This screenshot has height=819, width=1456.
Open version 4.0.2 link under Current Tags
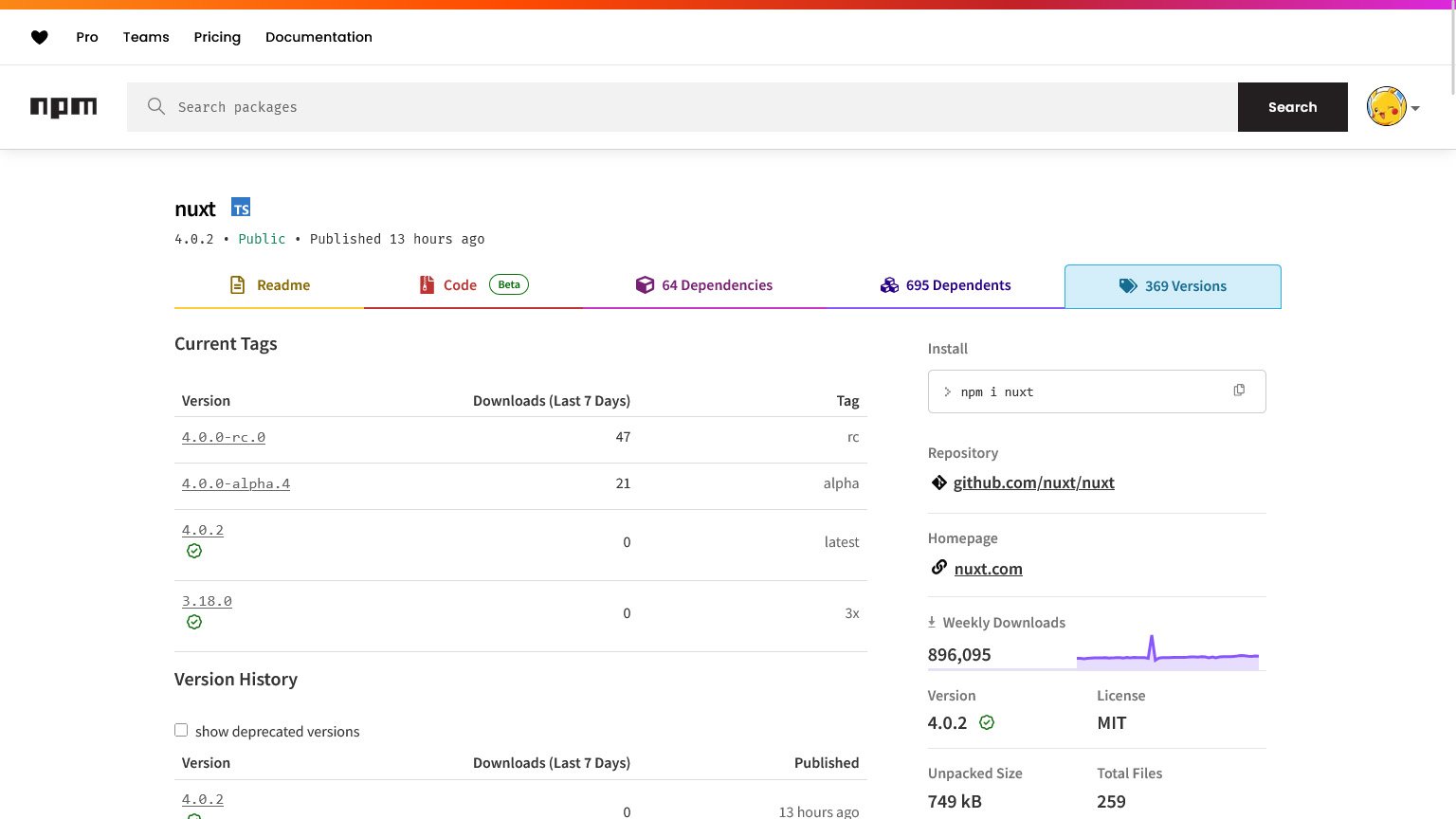203,530
